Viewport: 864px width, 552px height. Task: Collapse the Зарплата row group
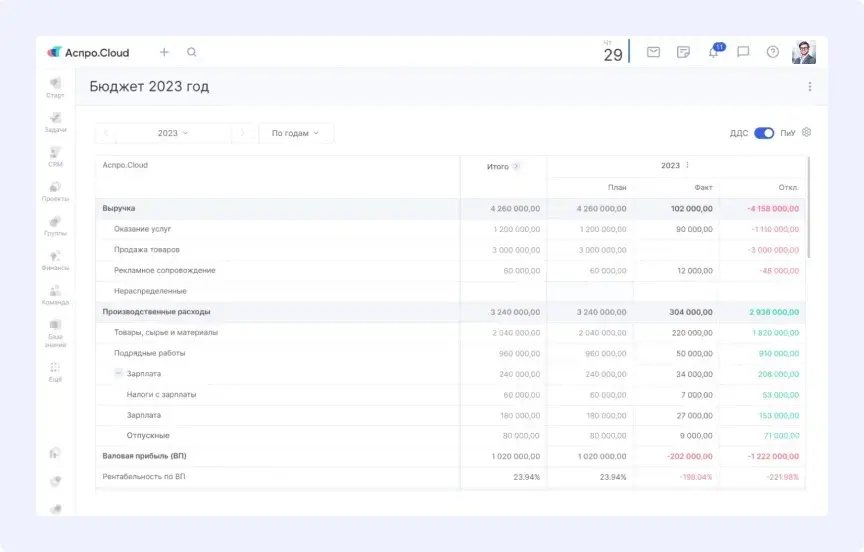pos(118,374)
